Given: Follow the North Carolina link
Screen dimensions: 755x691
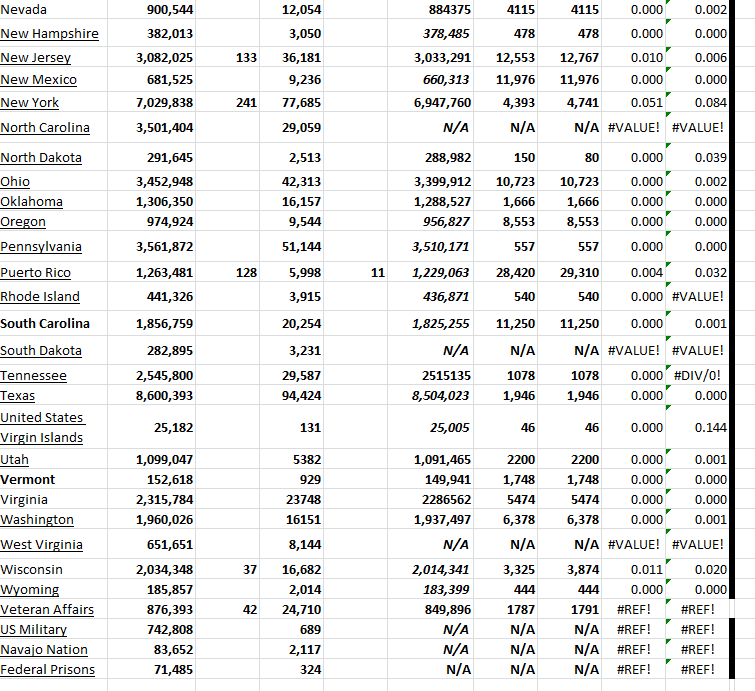Looking at the screenshot, I should coord(45,128).
